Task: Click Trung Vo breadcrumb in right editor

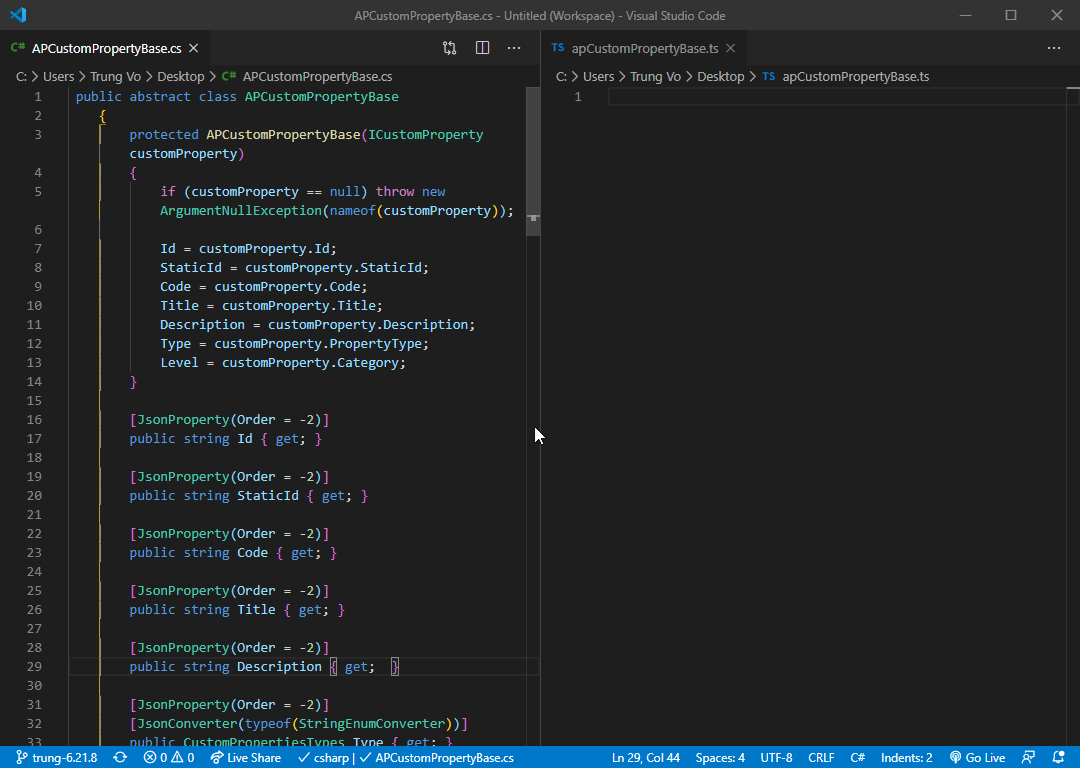Action: click(x=655, y=76)
